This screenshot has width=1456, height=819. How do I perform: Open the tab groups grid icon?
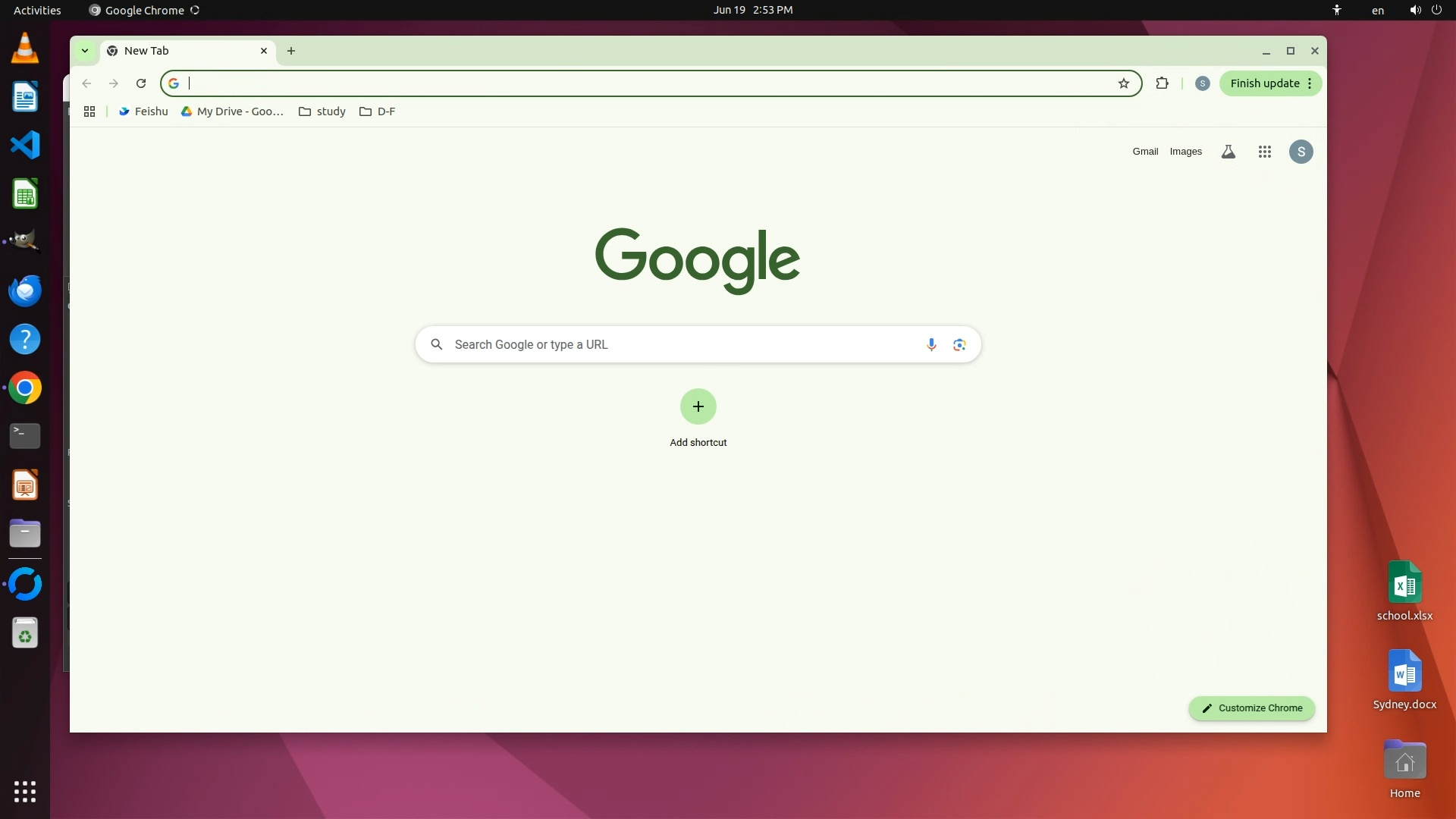89,111
